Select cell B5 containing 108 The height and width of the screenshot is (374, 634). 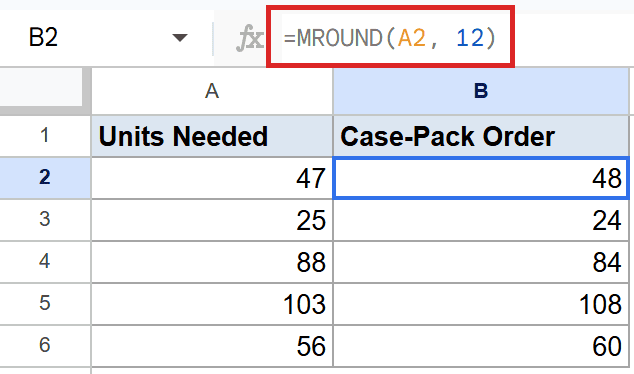click(481, 304)
